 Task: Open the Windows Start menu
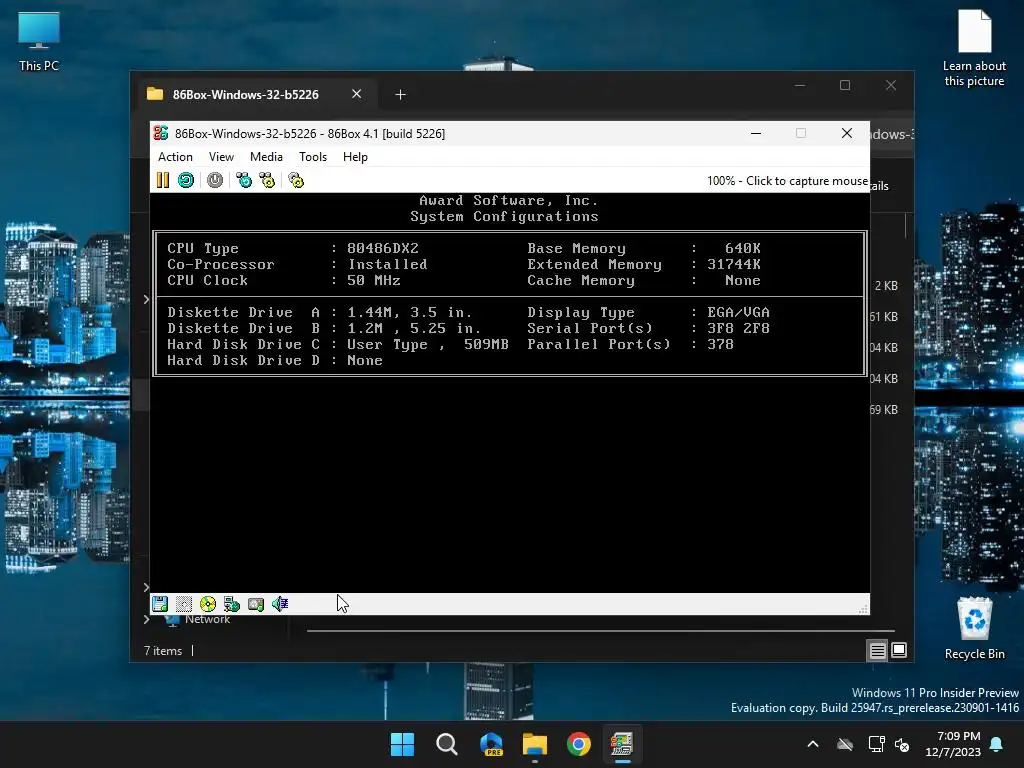click(x=402, y=744)
